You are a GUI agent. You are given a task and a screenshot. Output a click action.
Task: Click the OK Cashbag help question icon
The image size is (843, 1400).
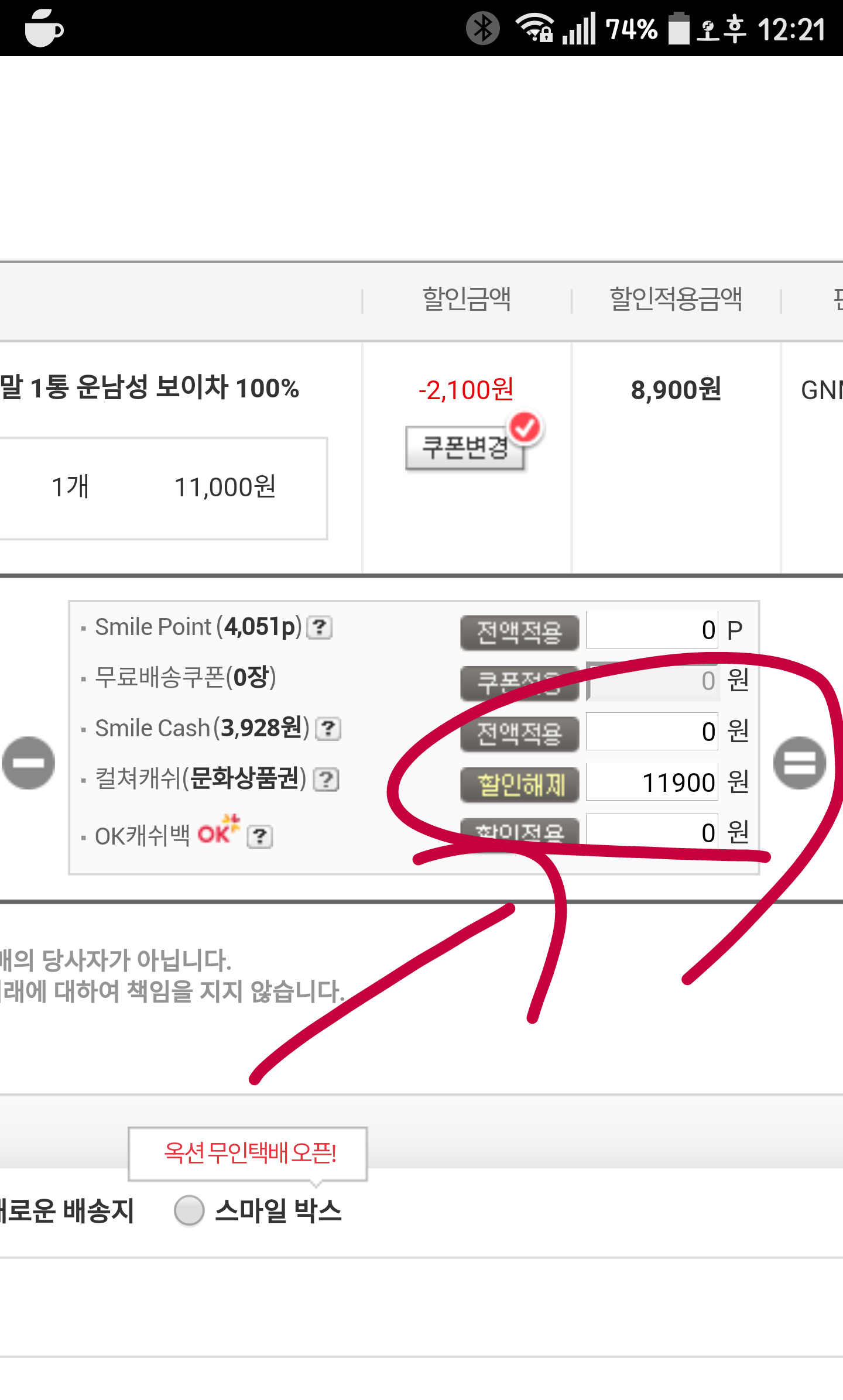click(x=260, y=837)
